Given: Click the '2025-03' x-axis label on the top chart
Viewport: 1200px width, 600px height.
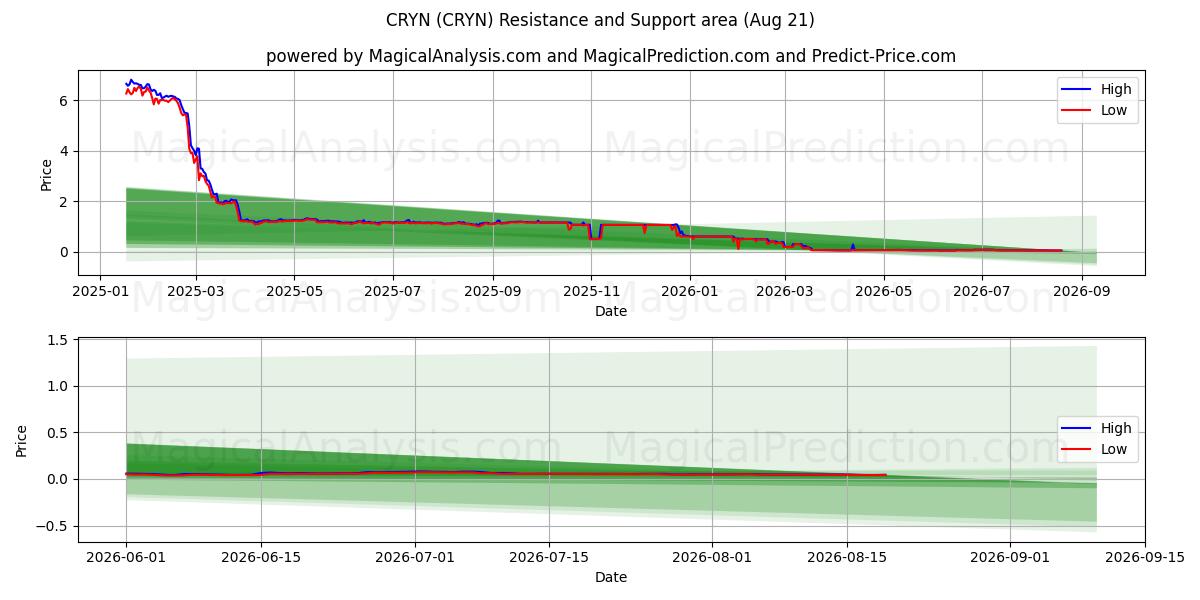Looking at the screenshot, I should click(x=196, y=291).
